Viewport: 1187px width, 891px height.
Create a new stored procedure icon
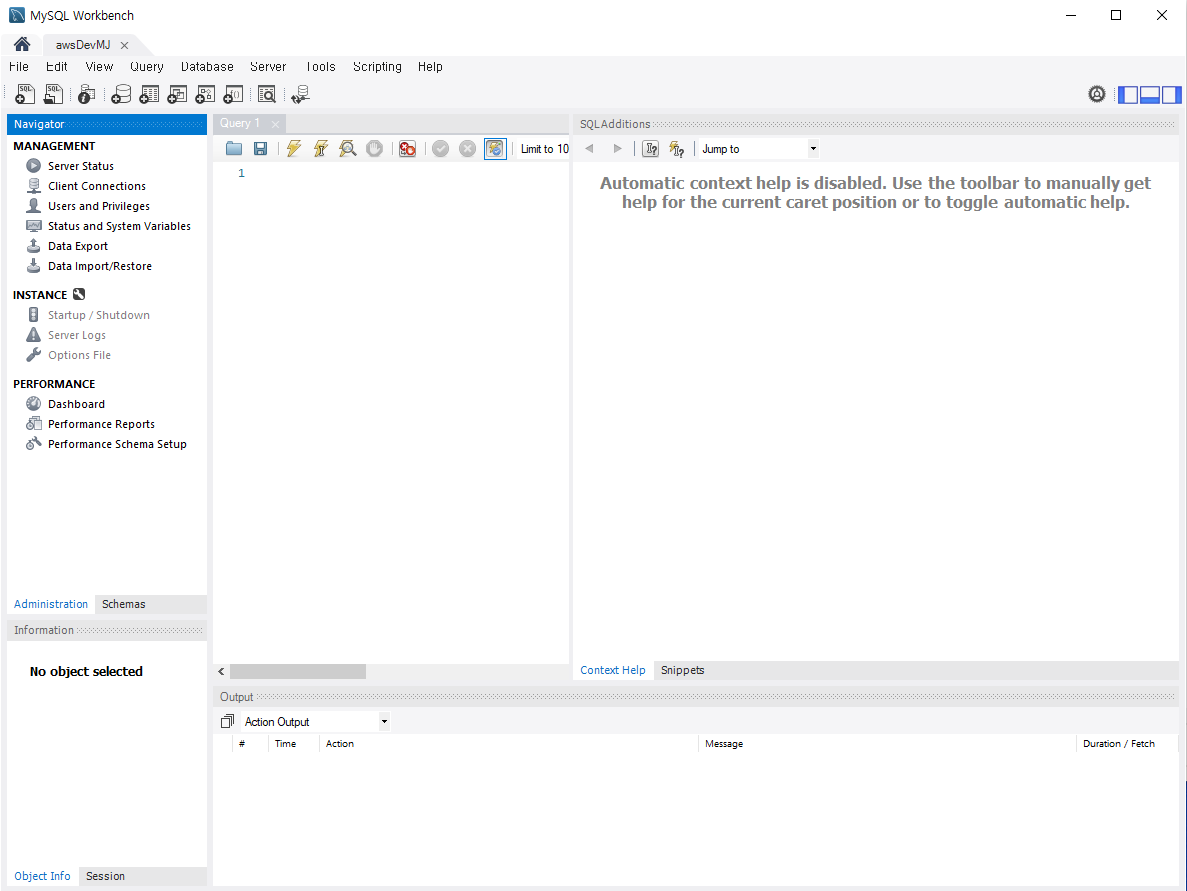tap(205, 94)
